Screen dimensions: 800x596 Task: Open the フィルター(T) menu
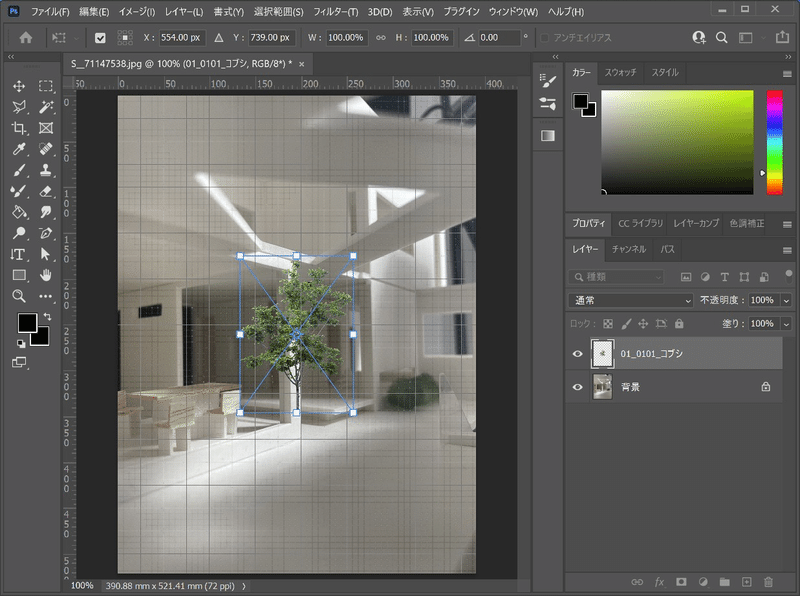[x=336, y=11]
